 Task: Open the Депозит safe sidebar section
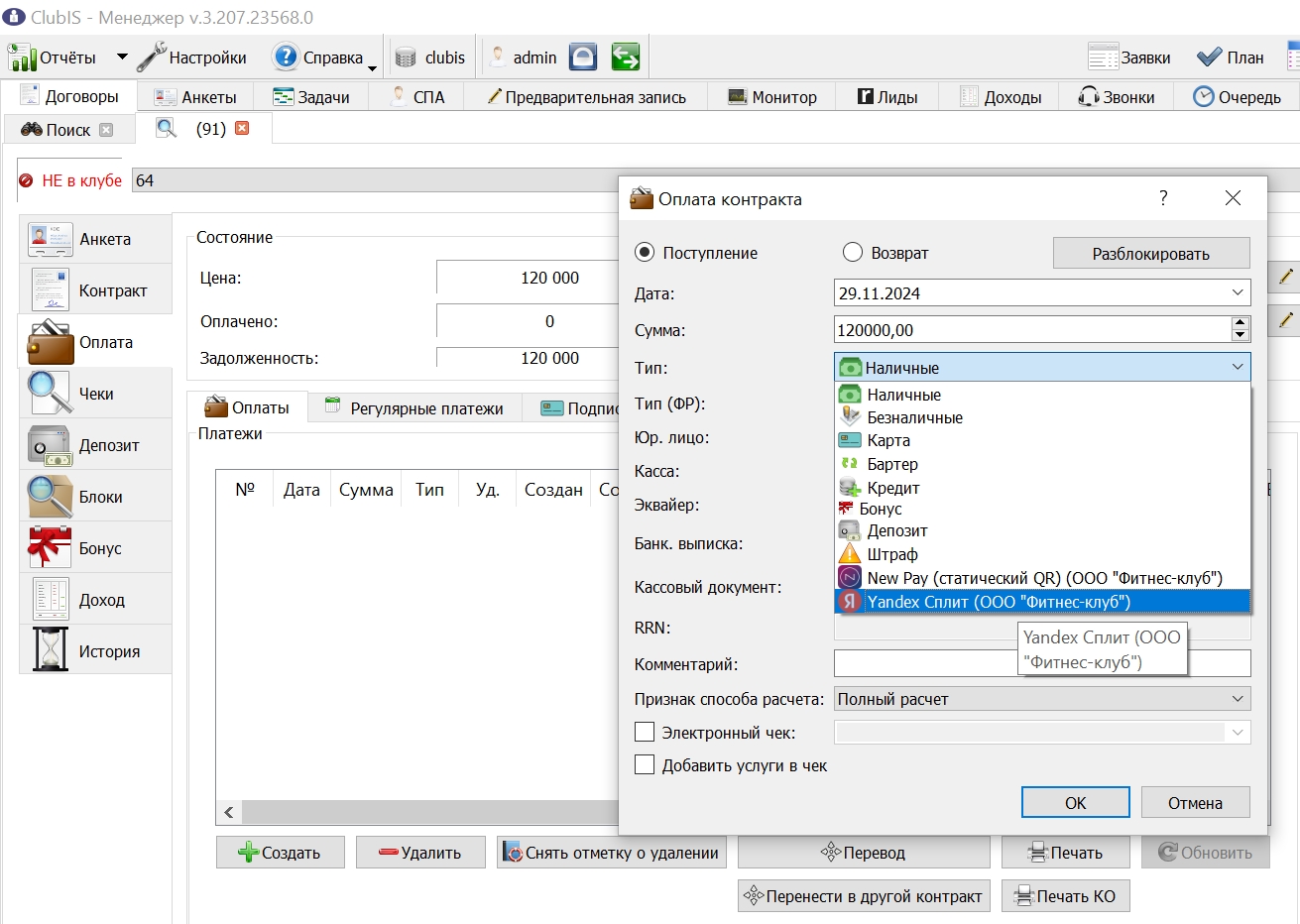[95, 445]
